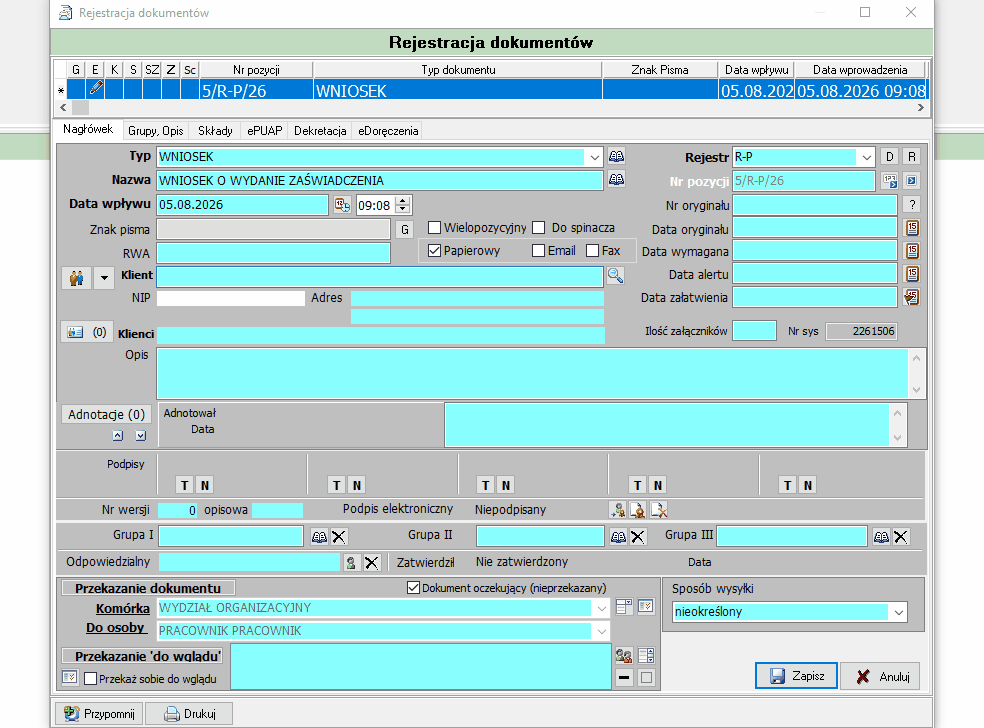This screenshot has height=728, width=984.
Task: Clear Grupa III with X icon
Action: 901,537
